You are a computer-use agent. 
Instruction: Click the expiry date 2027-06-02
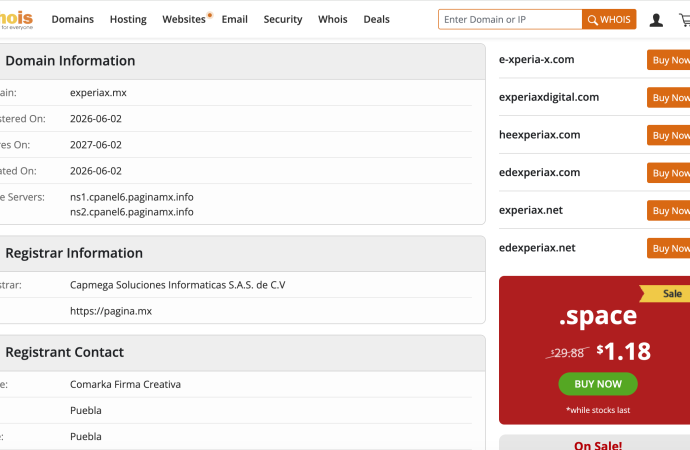coord(95,145)
